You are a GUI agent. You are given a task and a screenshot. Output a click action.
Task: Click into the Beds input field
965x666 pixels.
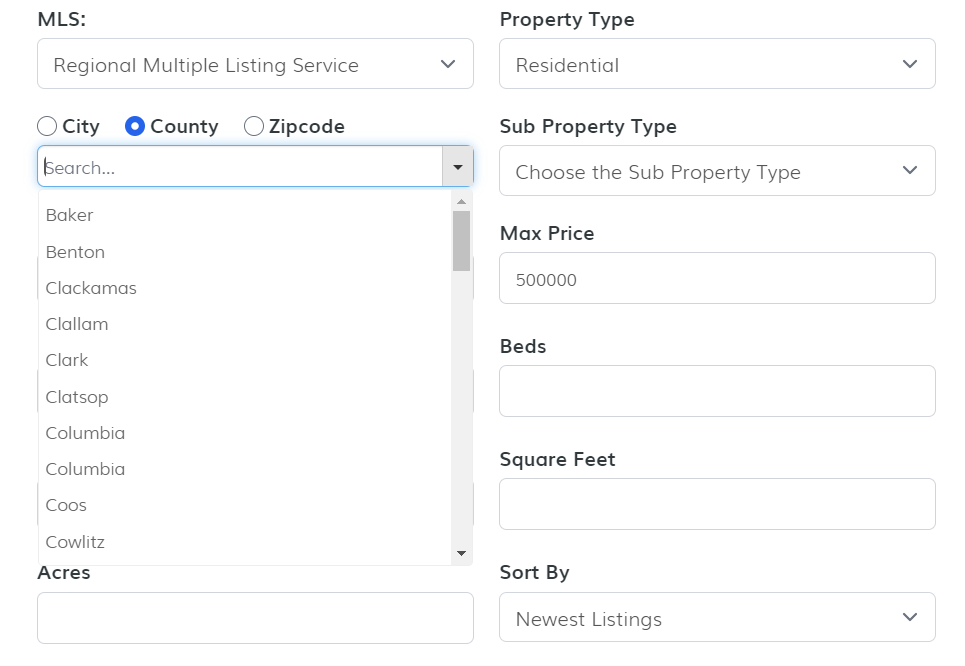tap(717, 391)
